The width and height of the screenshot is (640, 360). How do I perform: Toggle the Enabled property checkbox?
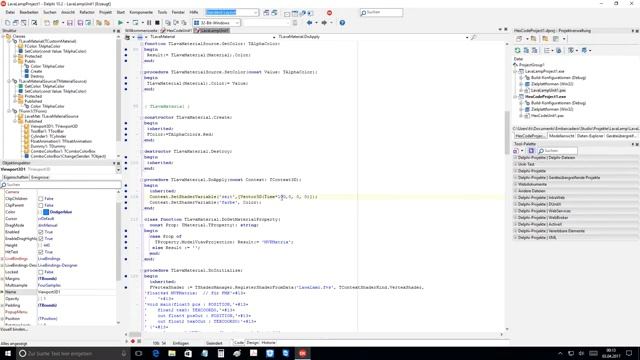coord(40,232)
